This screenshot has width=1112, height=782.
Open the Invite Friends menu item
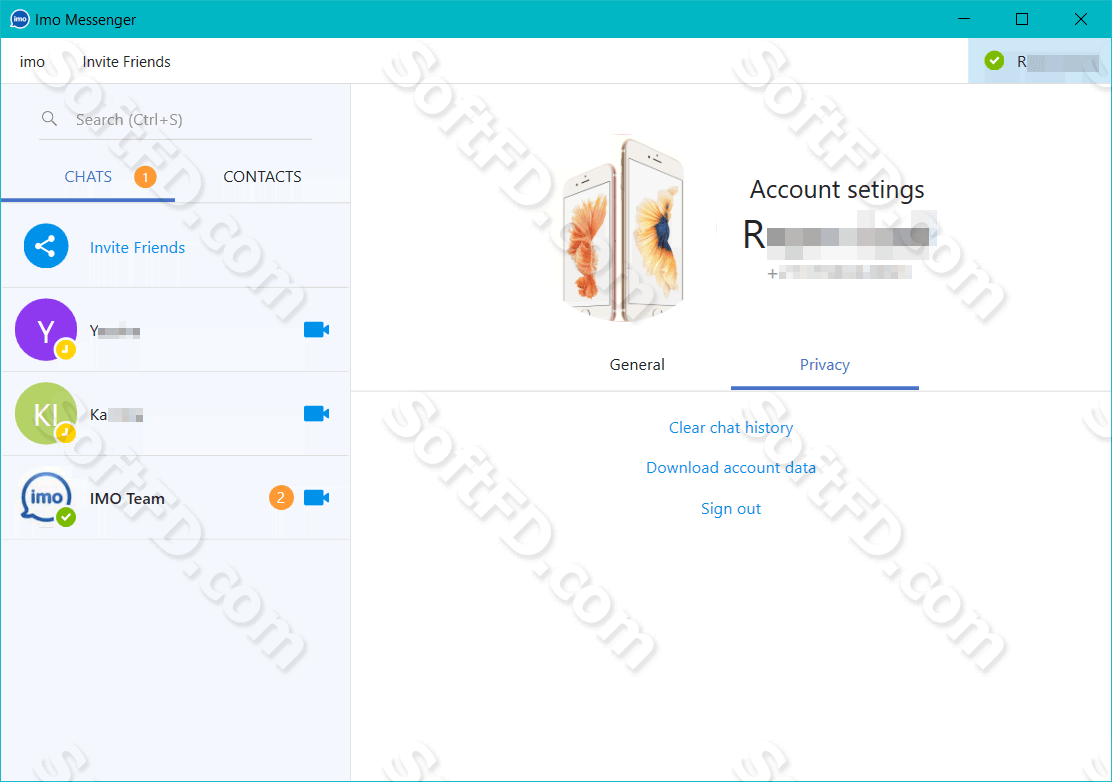pos(126,62)
